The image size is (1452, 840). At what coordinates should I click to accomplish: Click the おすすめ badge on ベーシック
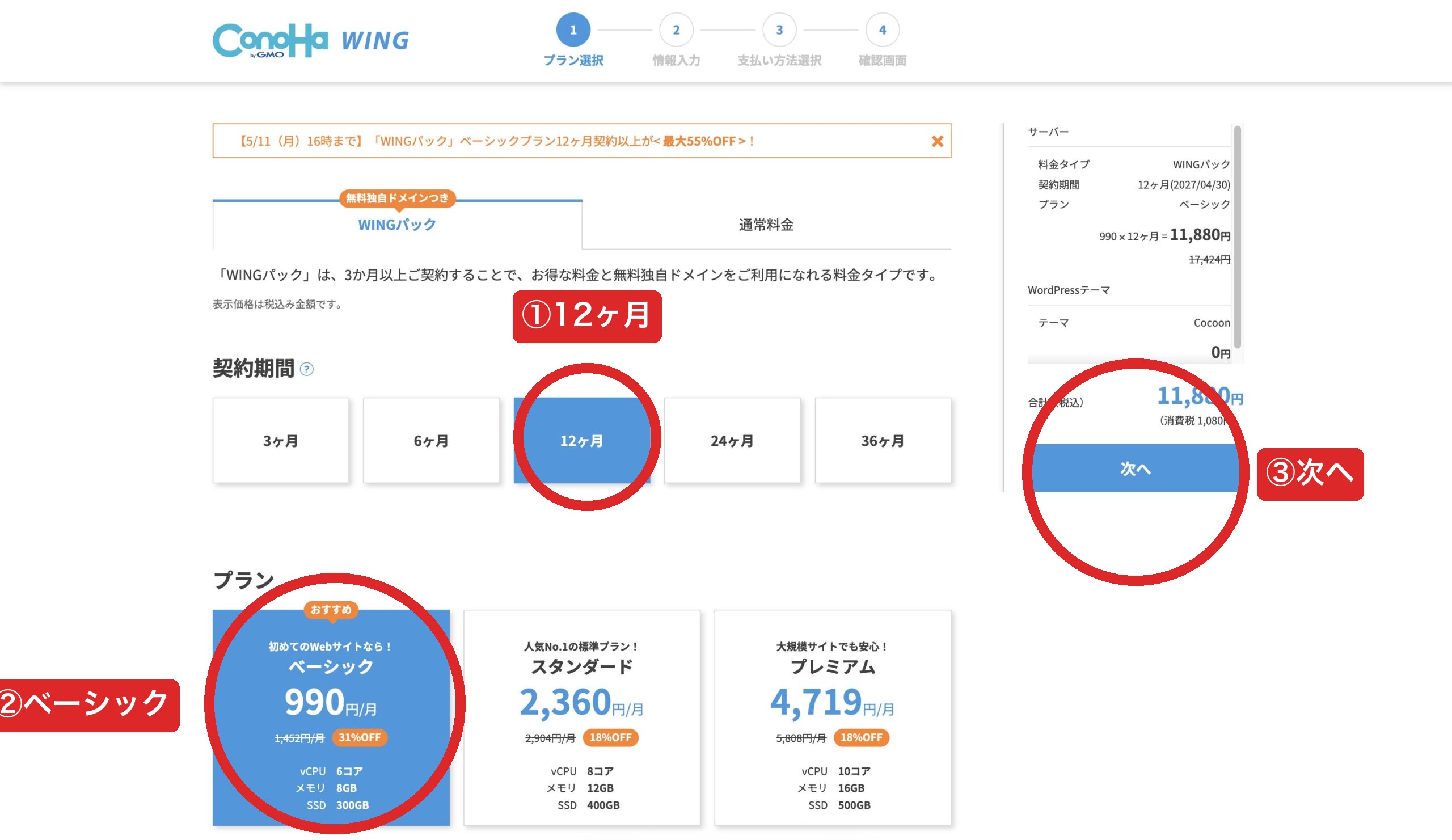coord(331,610)
